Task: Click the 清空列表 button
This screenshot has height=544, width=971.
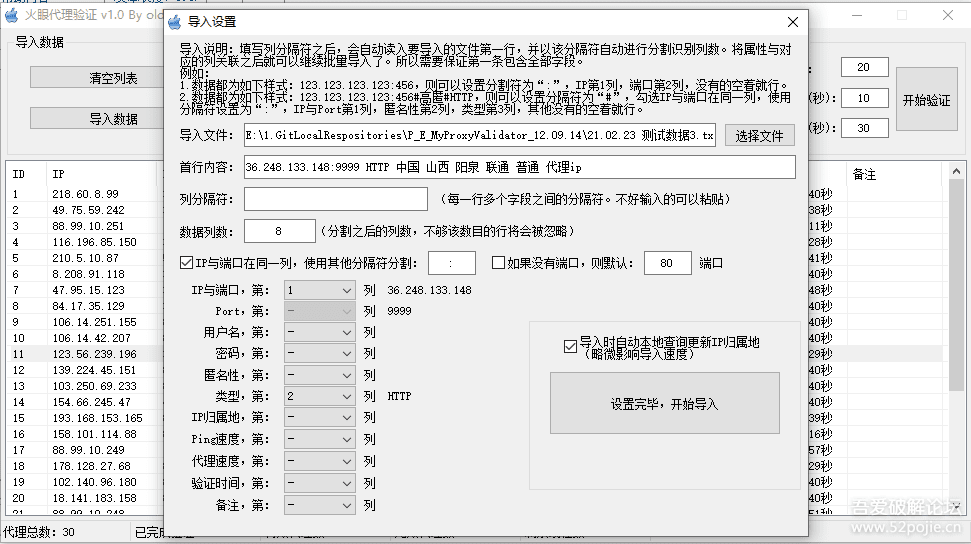Action: (113, 78)
